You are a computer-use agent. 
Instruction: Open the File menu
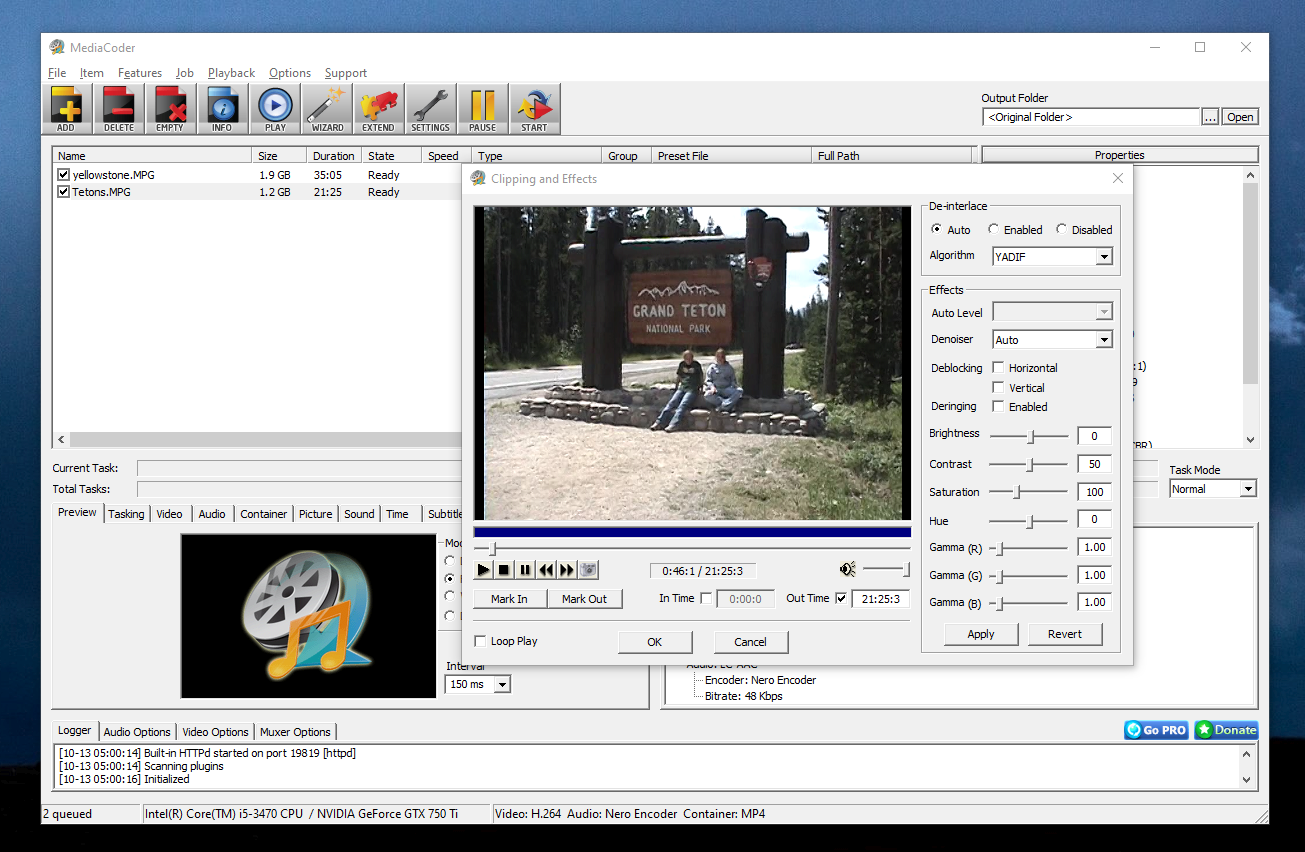(x=57, y=73)
